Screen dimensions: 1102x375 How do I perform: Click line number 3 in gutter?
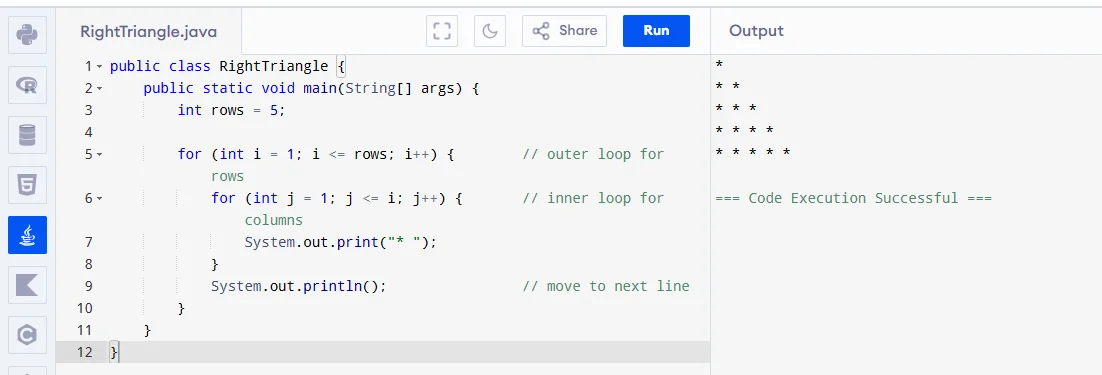(x=88, y=110)
